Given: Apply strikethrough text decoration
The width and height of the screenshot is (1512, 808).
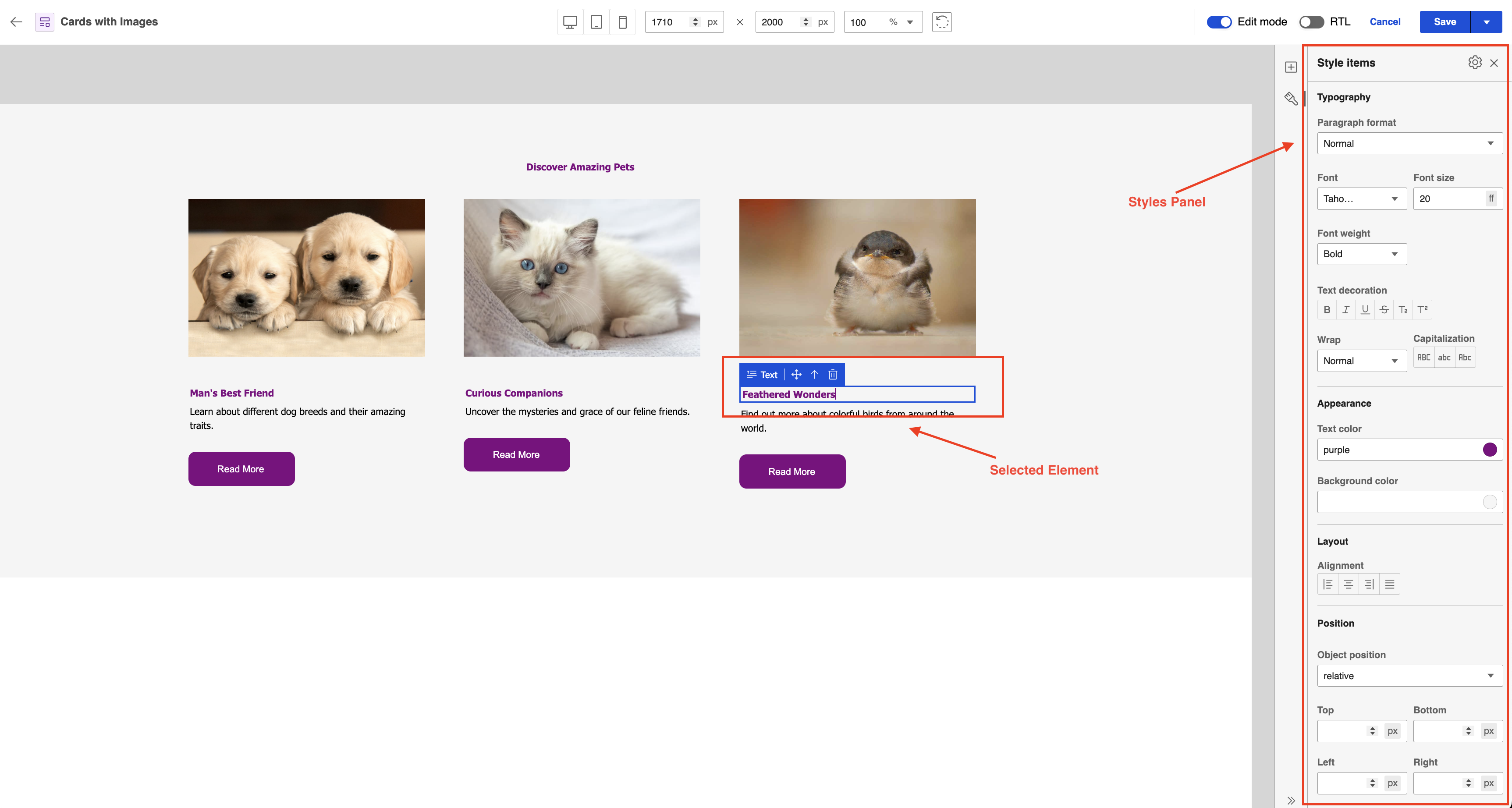Looking at the screenshot, I should point(1384,310).
